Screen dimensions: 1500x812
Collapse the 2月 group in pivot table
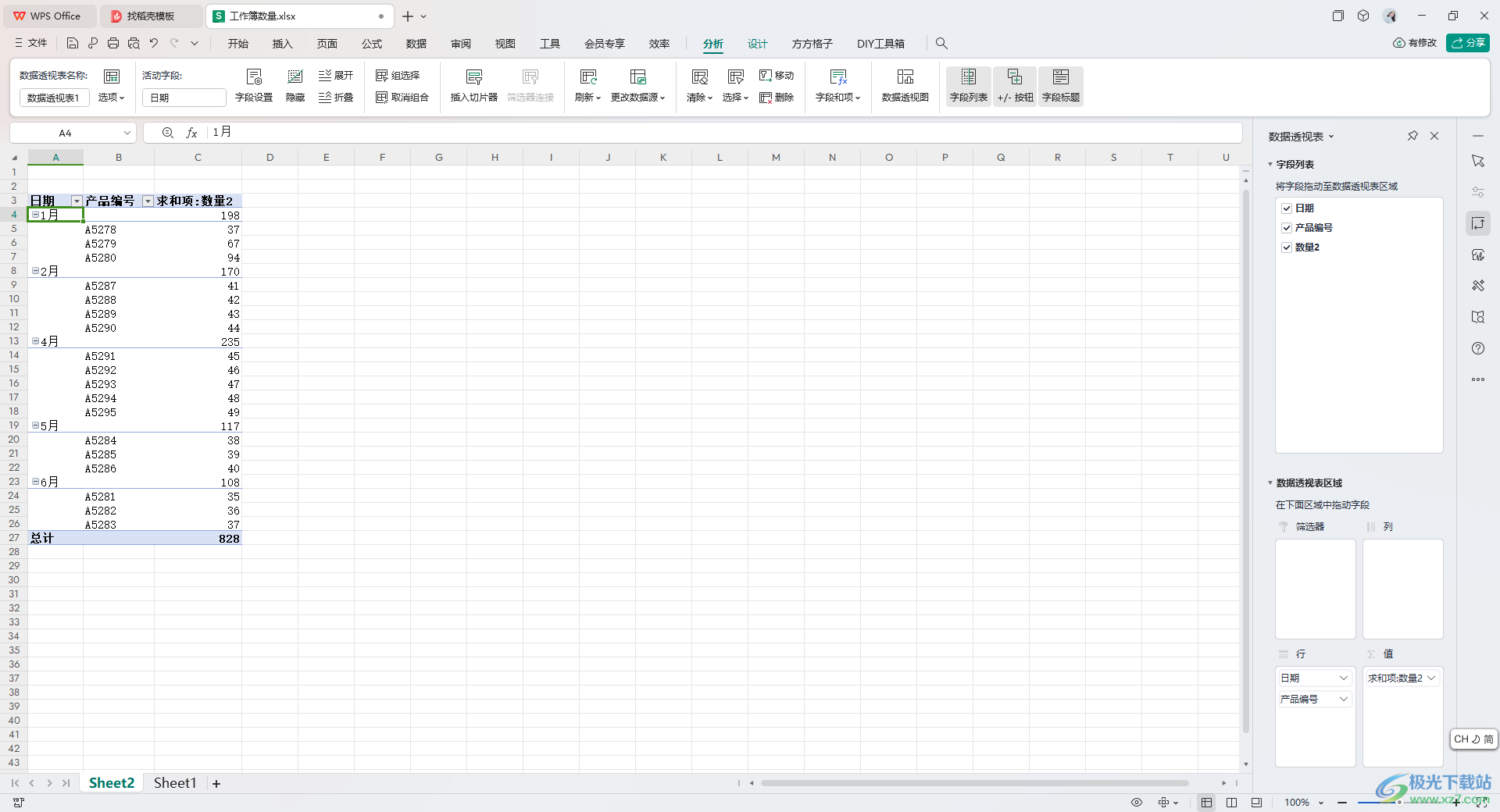(35, 271)
